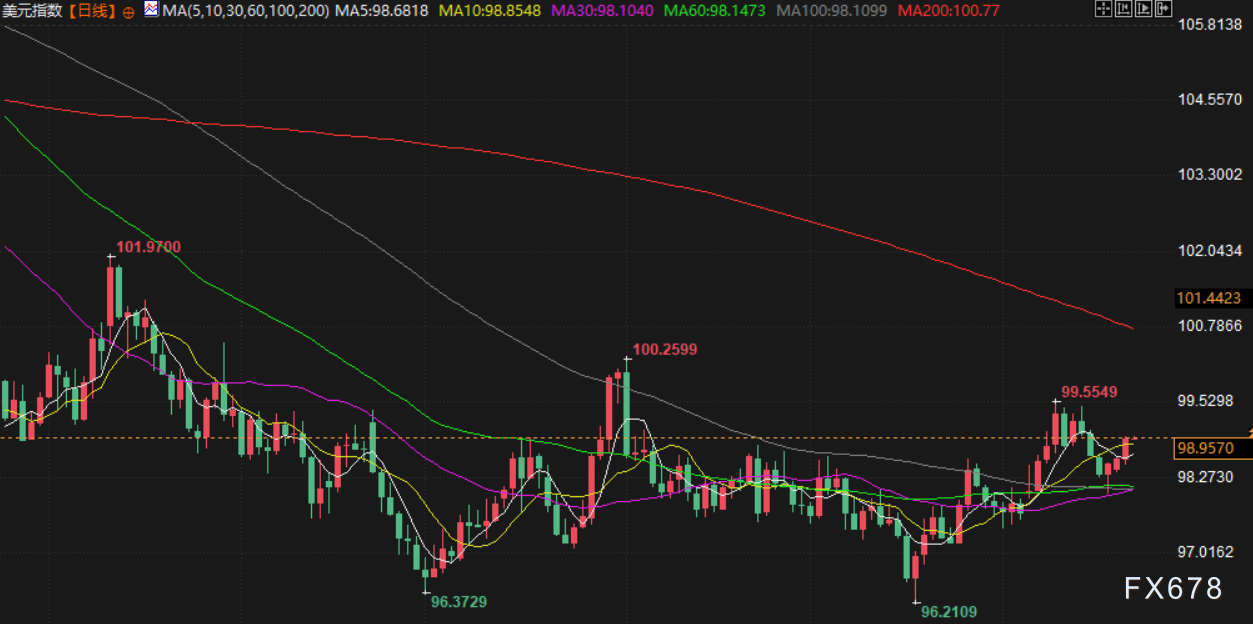The height and width of the screenshot is (624, 1253).
Task: Click the 105.8138 price axis label
Action: tap(1211, 24)
